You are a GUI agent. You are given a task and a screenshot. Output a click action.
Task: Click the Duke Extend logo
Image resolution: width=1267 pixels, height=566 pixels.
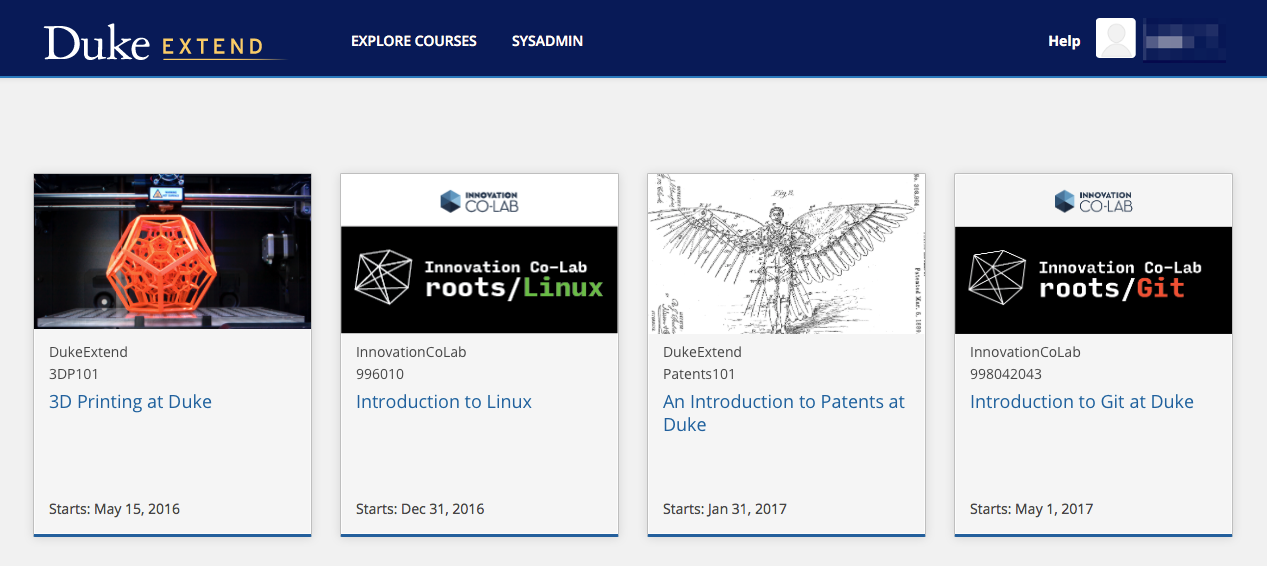click(x=154, y=43)
